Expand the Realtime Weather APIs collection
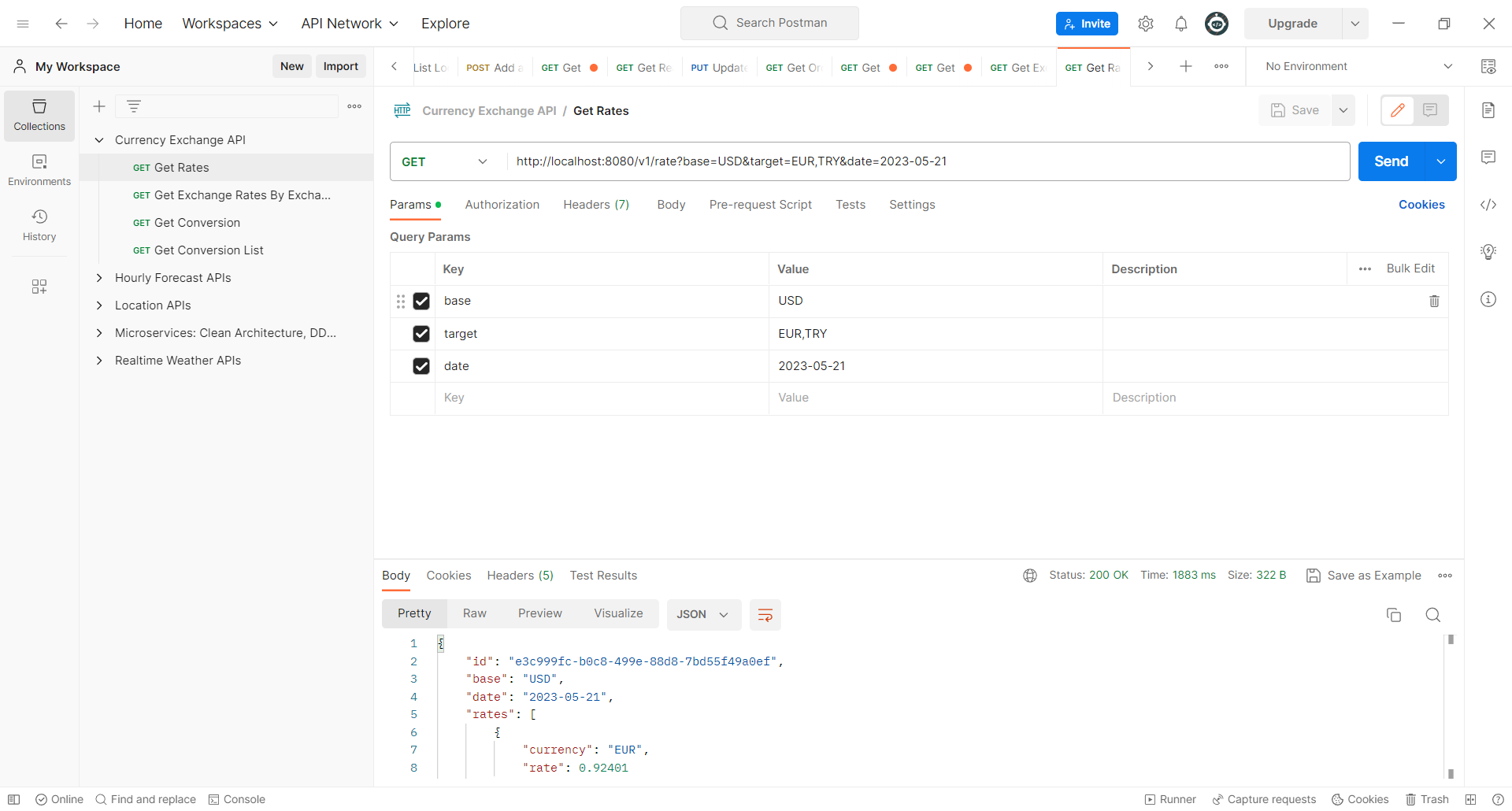Image resolution: width=1512 pixels, height=811 pixels. [x=99, y=361]
